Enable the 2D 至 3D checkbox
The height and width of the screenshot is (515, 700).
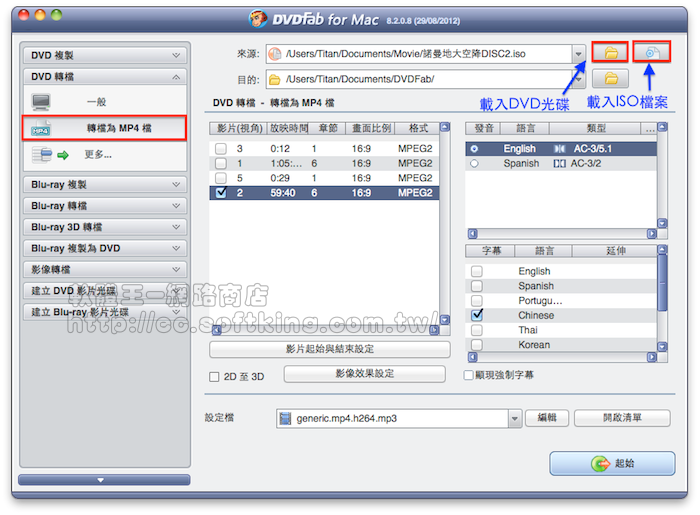(214, 376)
